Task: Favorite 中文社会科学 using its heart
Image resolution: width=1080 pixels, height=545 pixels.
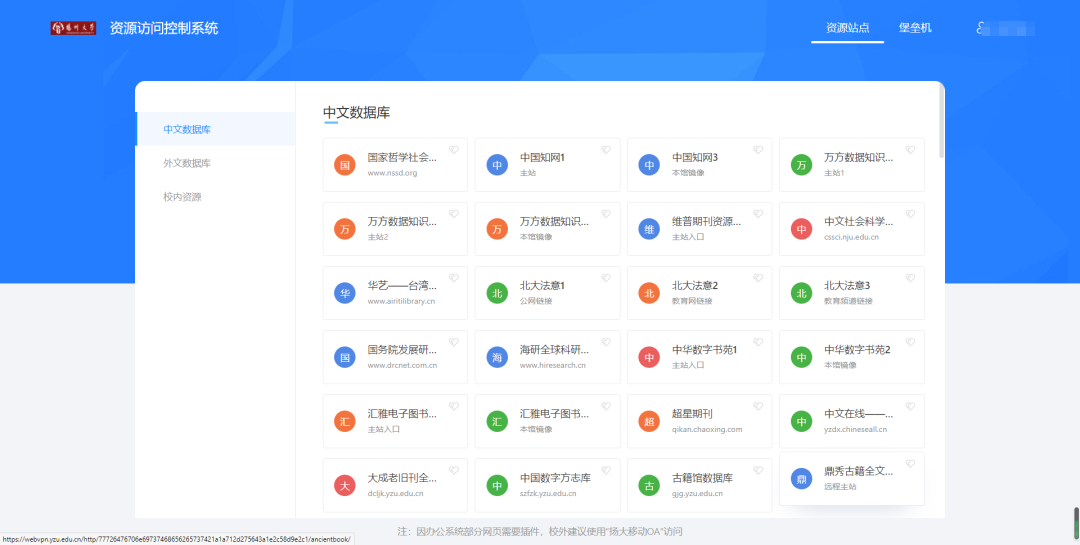Action: click(911, 214)
